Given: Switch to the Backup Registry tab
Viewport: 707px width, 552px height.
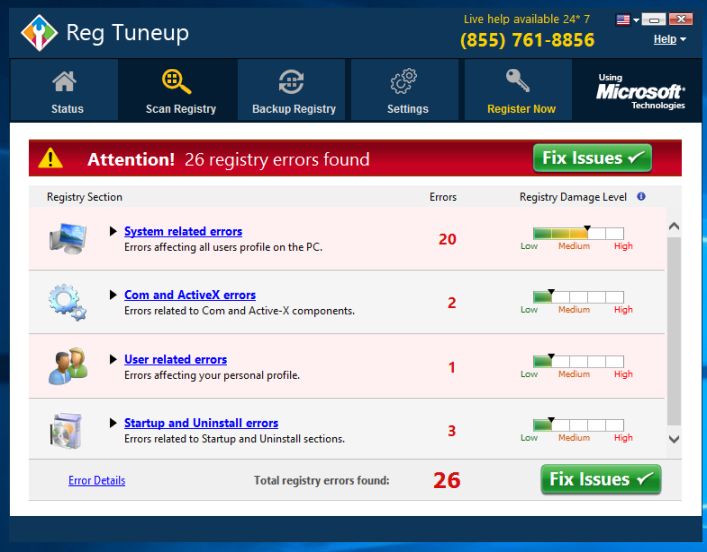Looking at the screenshot, I should tap(292, 90).
